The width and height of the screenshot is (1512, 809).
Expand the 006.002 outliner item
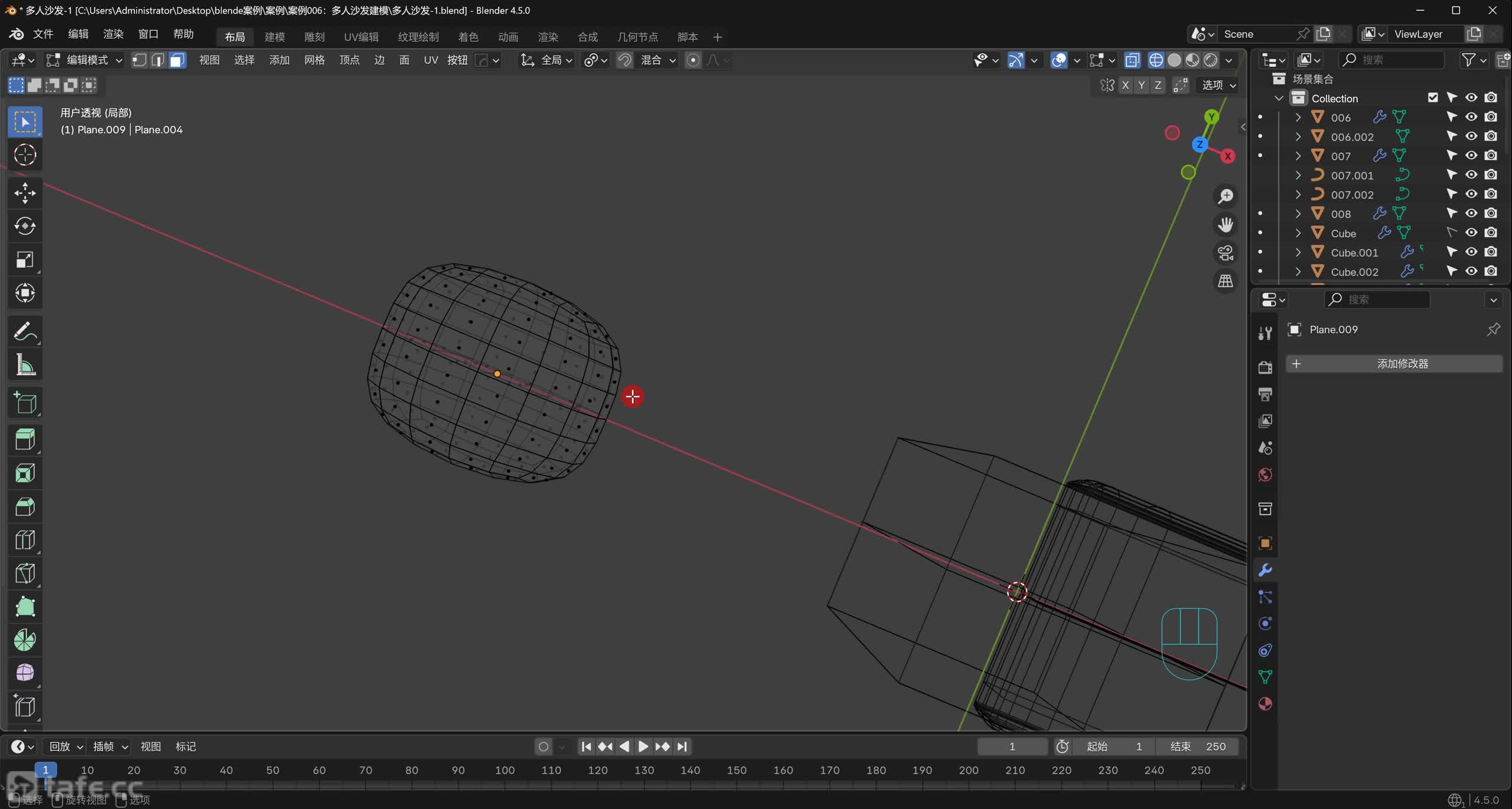pyautogui.click(x=1298, y=136)
